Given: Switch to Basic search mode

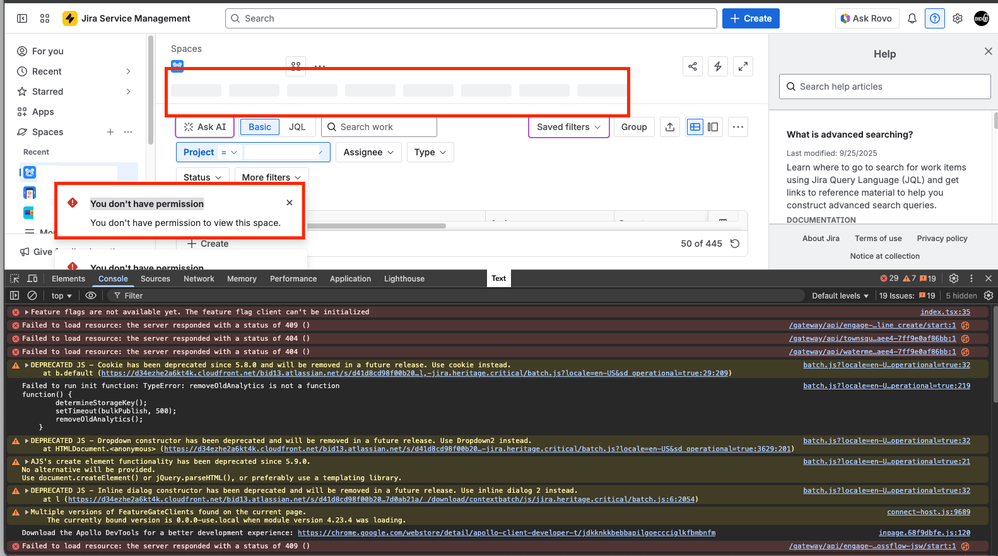Looking at the screenshot, I should [260, 127].
